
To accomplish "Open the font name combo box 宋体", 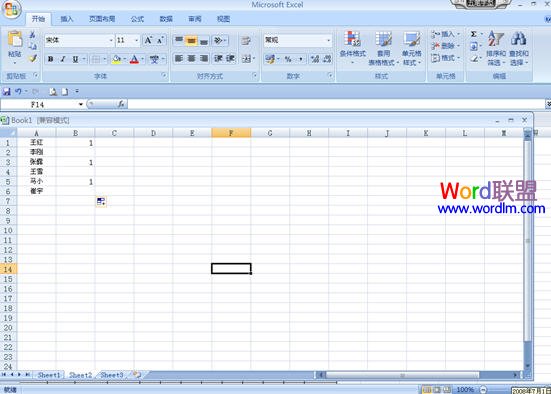I will tap(79, 40).
